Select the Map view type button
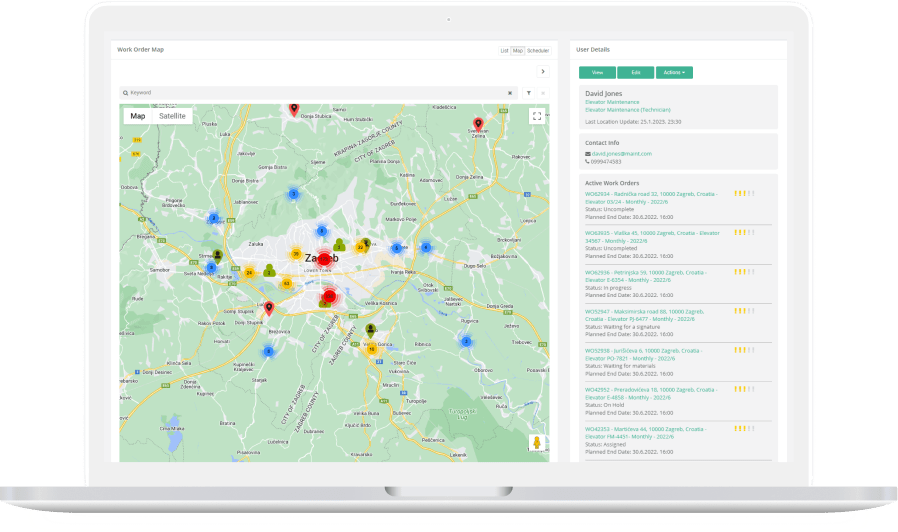Image resolution: width=898 pixels, height=532 pixels. [138, 116]
